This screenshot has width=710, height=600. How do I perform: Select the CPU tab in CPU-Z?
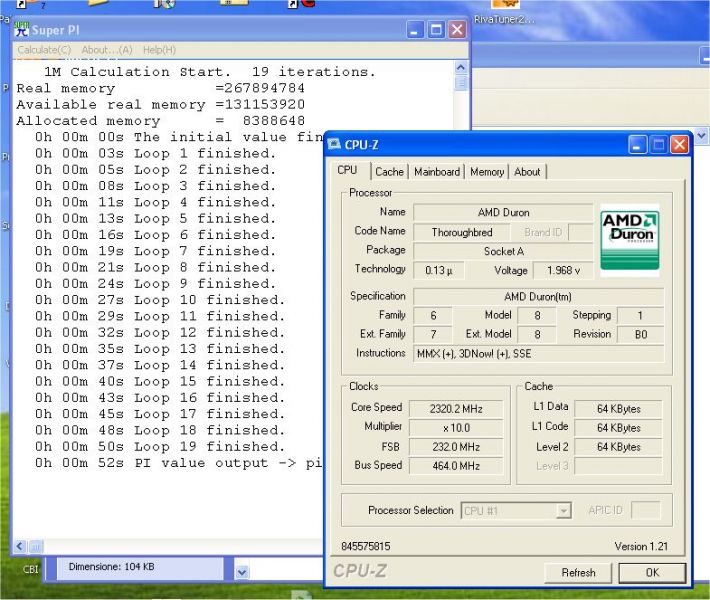click(347, 170)
